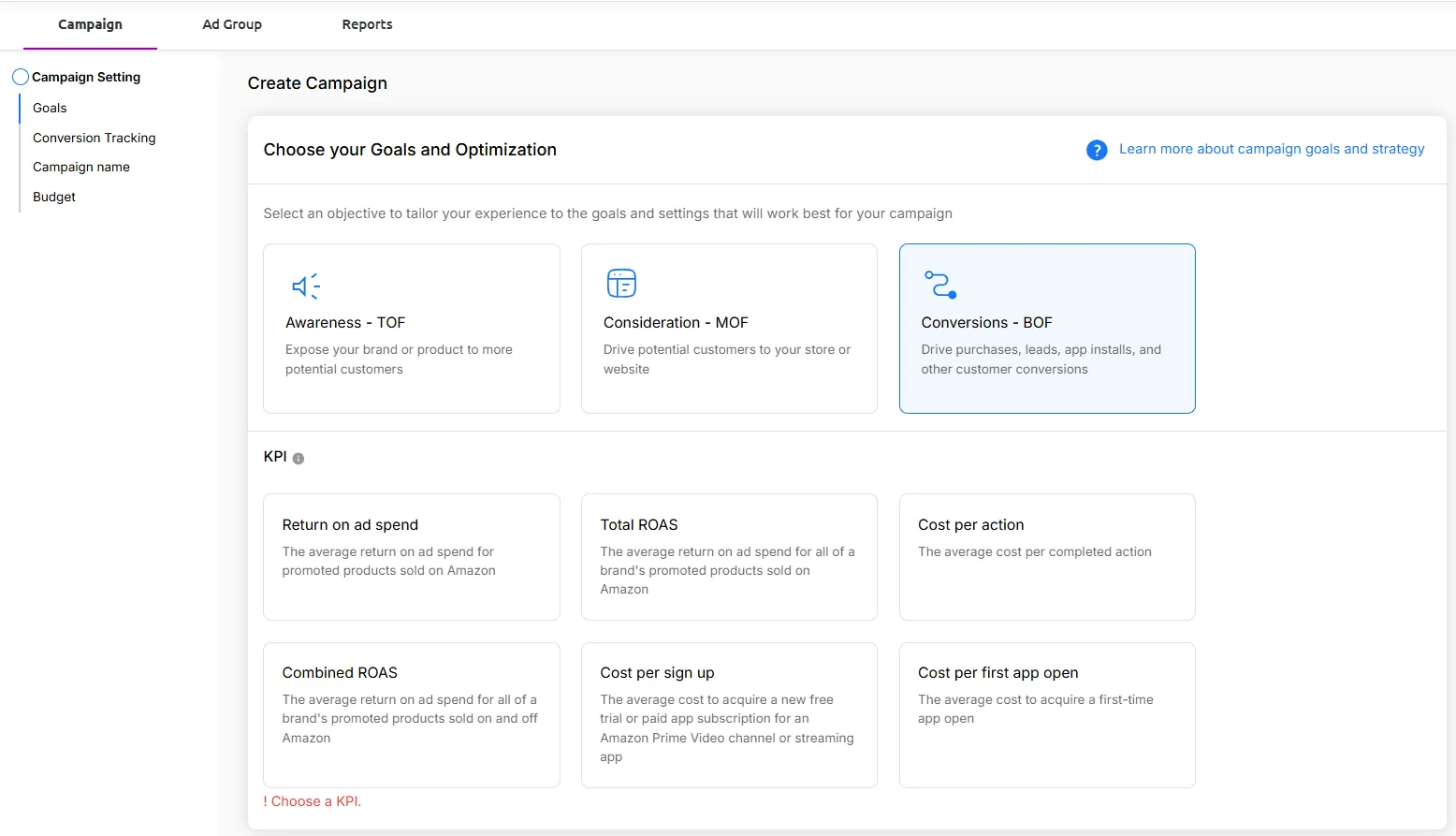Switch to the Ad Group tab

tap(232, 24)
